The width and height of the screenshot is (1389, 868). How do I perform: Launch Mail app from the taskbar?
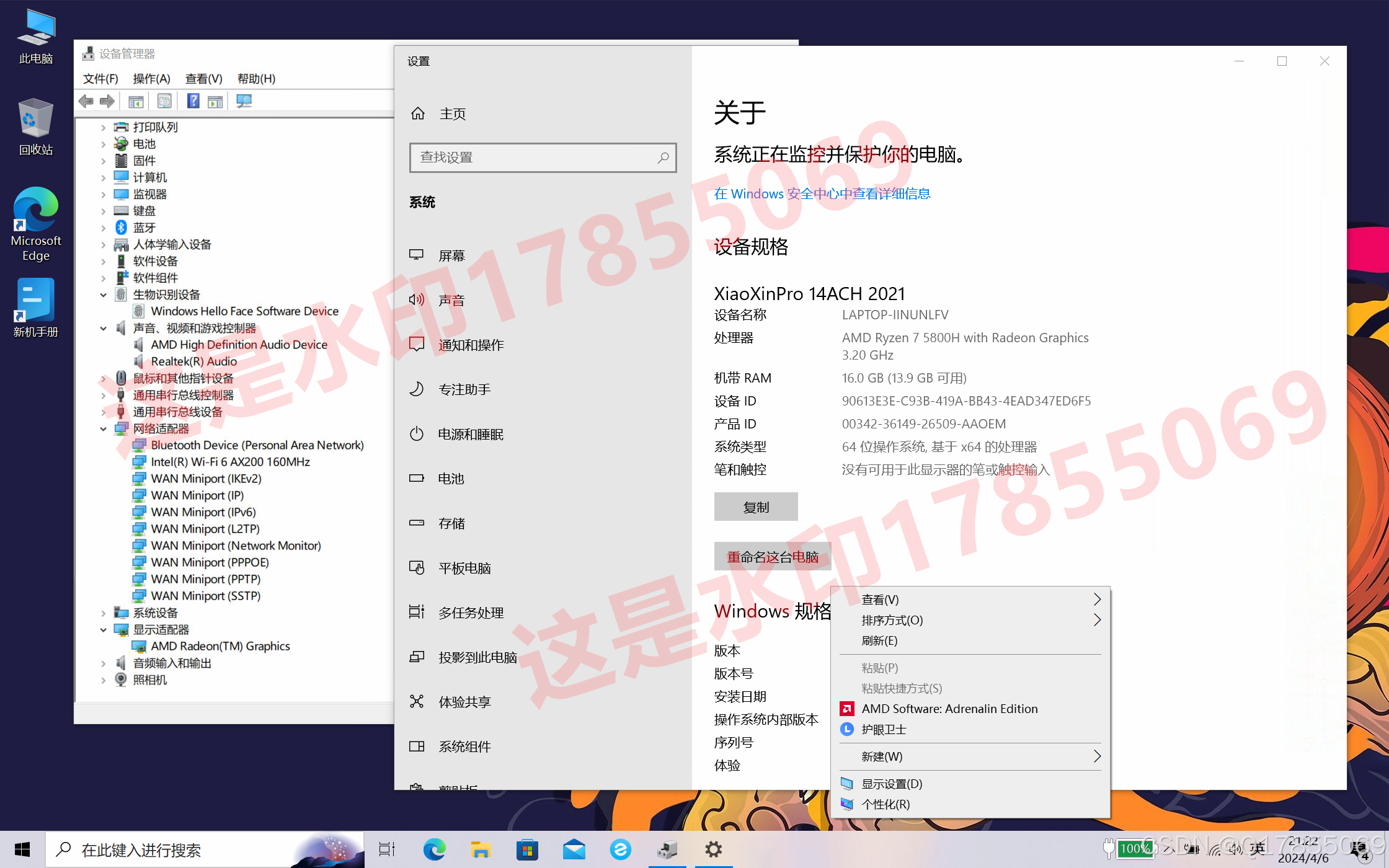[x=574, y=849]
